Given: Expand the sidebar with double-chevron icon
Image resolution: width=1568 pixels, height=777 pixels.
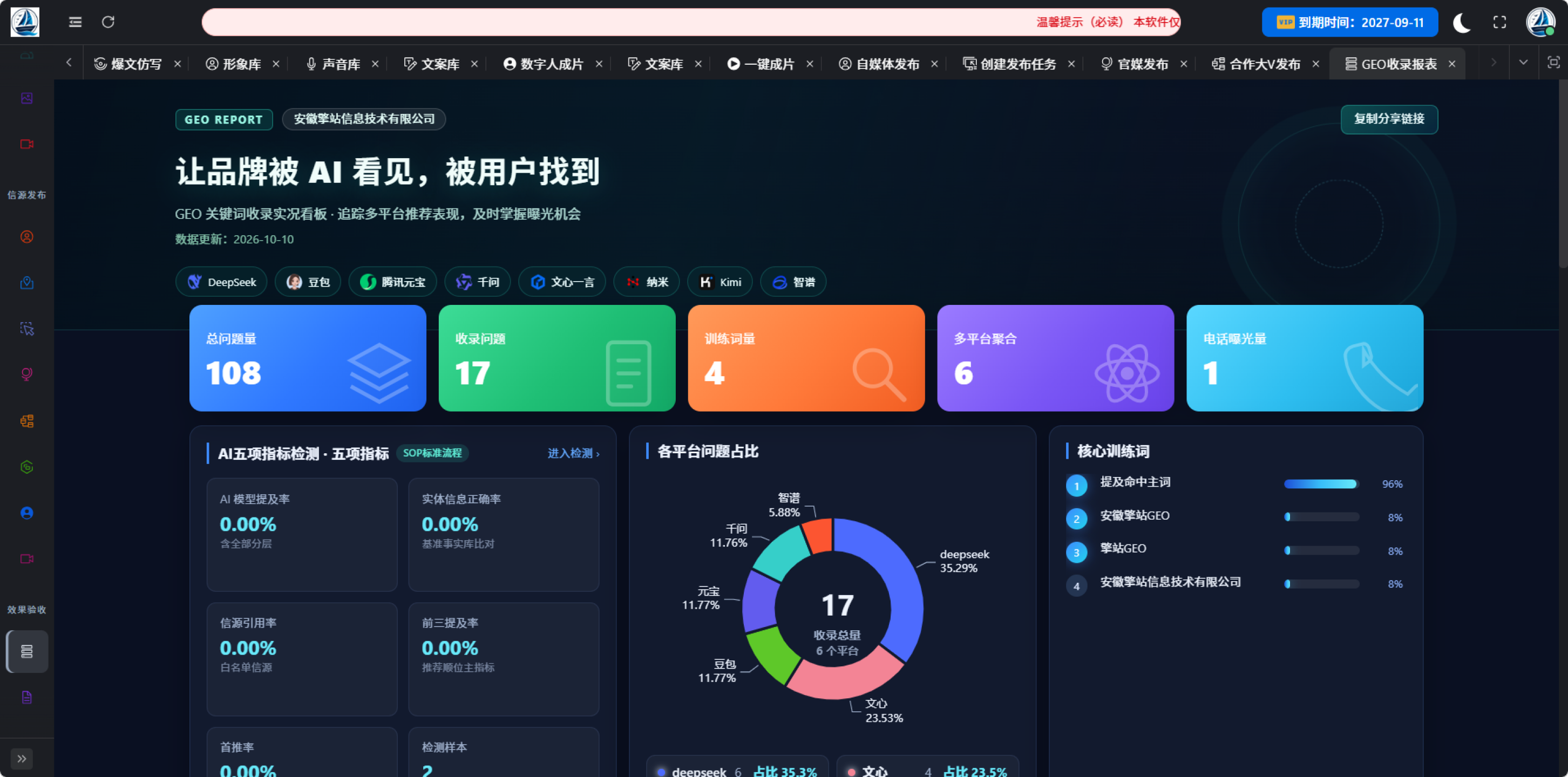Looking at the screenshot, I should point(22,758).
